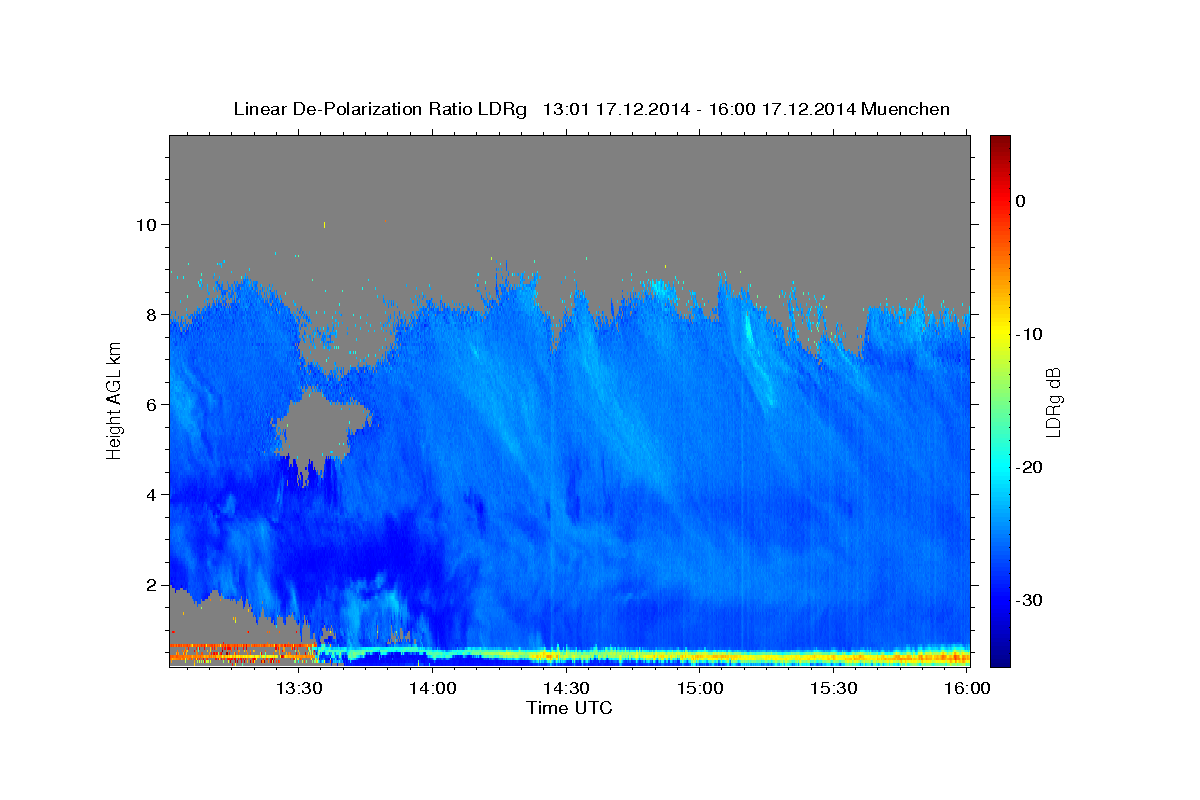The width and height of the screenshot is (1200, 800).
Task: Click the '14:30' time axis label
Action: point(566,689)
